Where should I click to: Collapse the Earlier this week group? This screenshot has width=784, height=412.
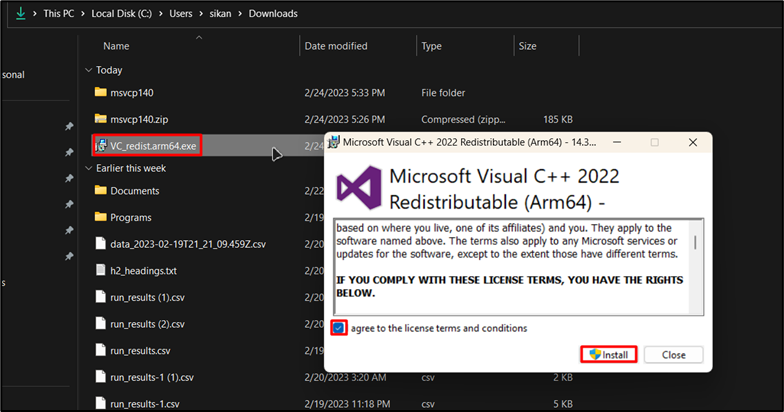click(x=88, y=168)
